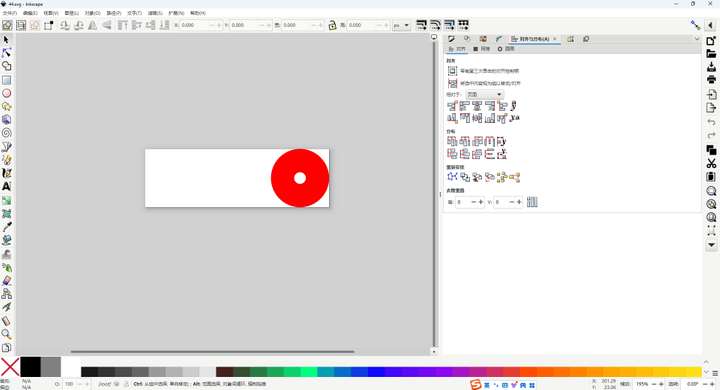Image resolution: width=720 pixels, height=390 pixels.
Task: Click the remove overlaps button
Action: pos(532,202)
